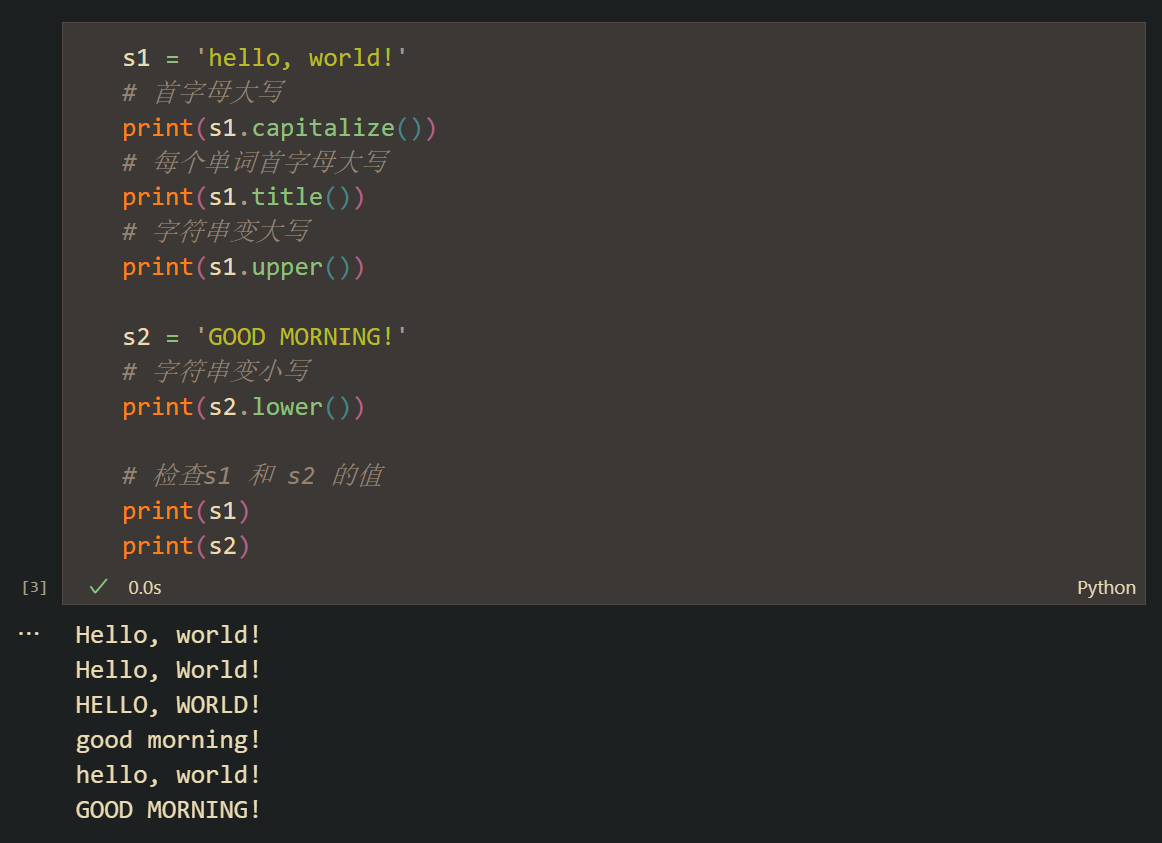Select the execution count [3] indicator
Image resolution: width=1162 pixels, height=843 pixels.
click(x=34, y=587)
